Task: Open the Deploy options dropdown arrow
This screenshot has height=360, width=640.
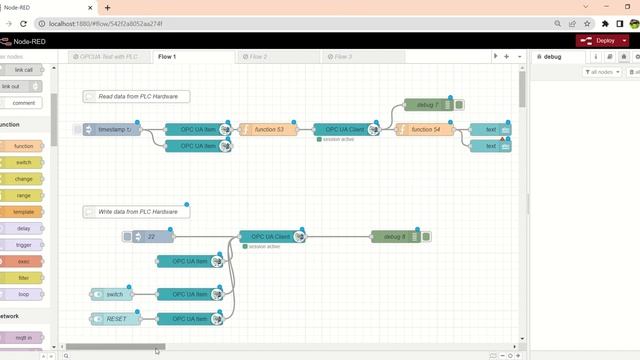Action: pos(624,41)
